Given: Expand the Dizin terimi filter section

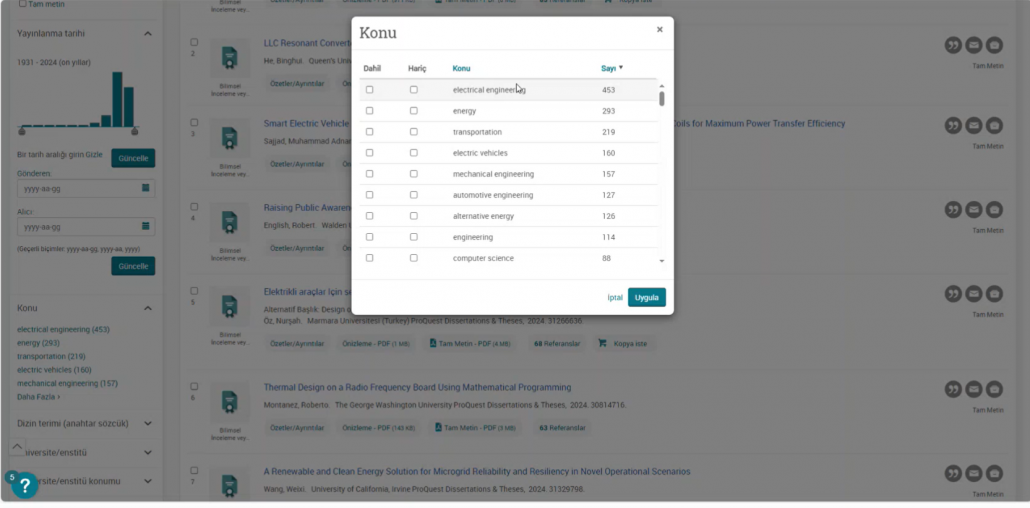Looking at the screenshot, I should (x=148, y=423).
